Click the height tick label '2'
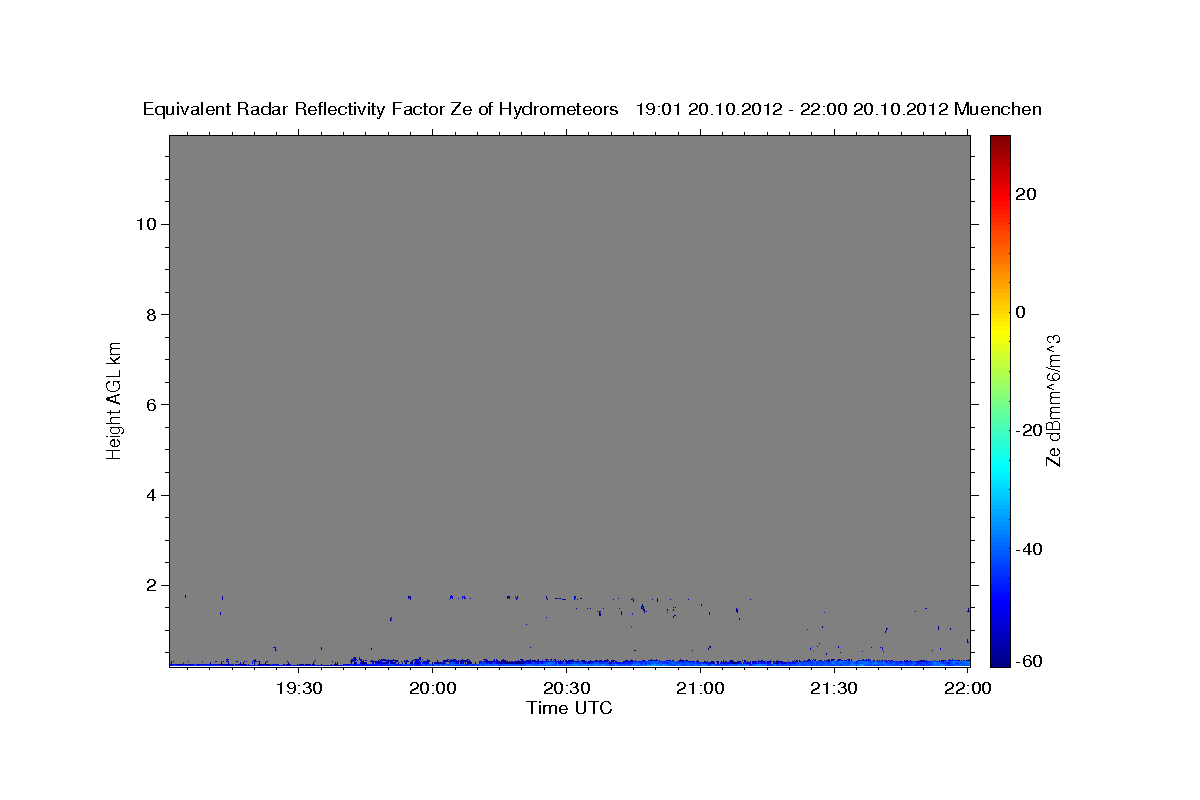The image size is (1200, 800). 150,585
